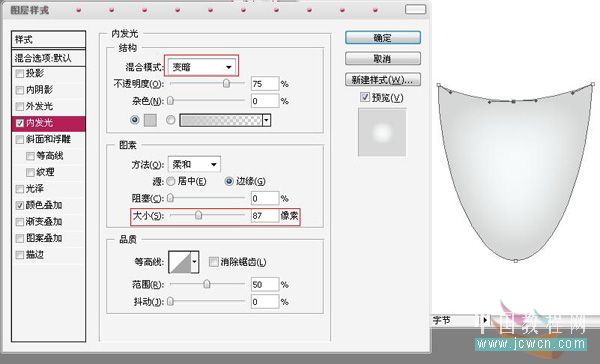Click the noise value field showing 0
Image resolution: width=600 pixels, height=364 pixels.
click(265, 101)
